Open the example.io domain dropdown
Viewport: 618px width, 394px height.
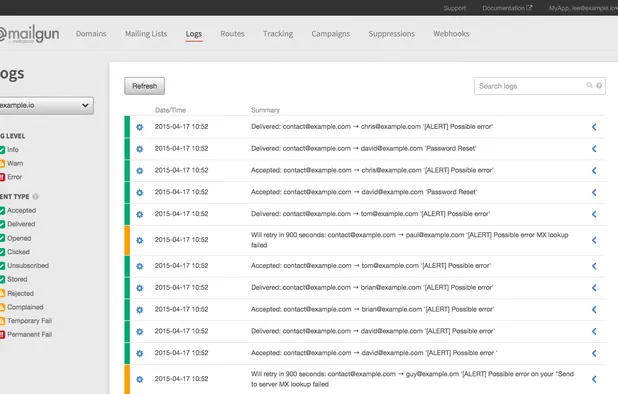(47, 106)
